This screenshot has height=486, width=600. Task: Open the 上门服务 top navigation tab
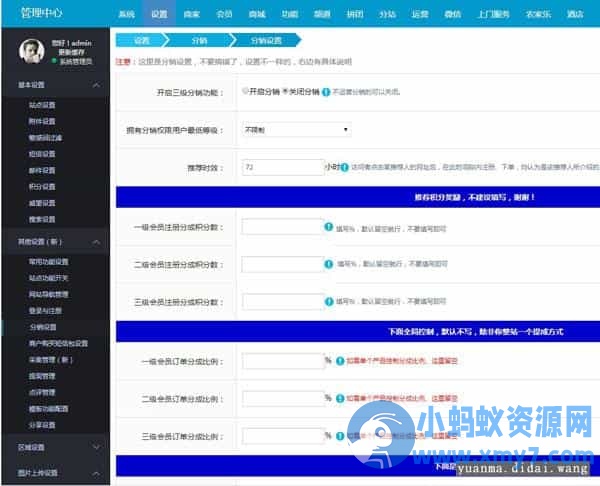click(493, 14)
